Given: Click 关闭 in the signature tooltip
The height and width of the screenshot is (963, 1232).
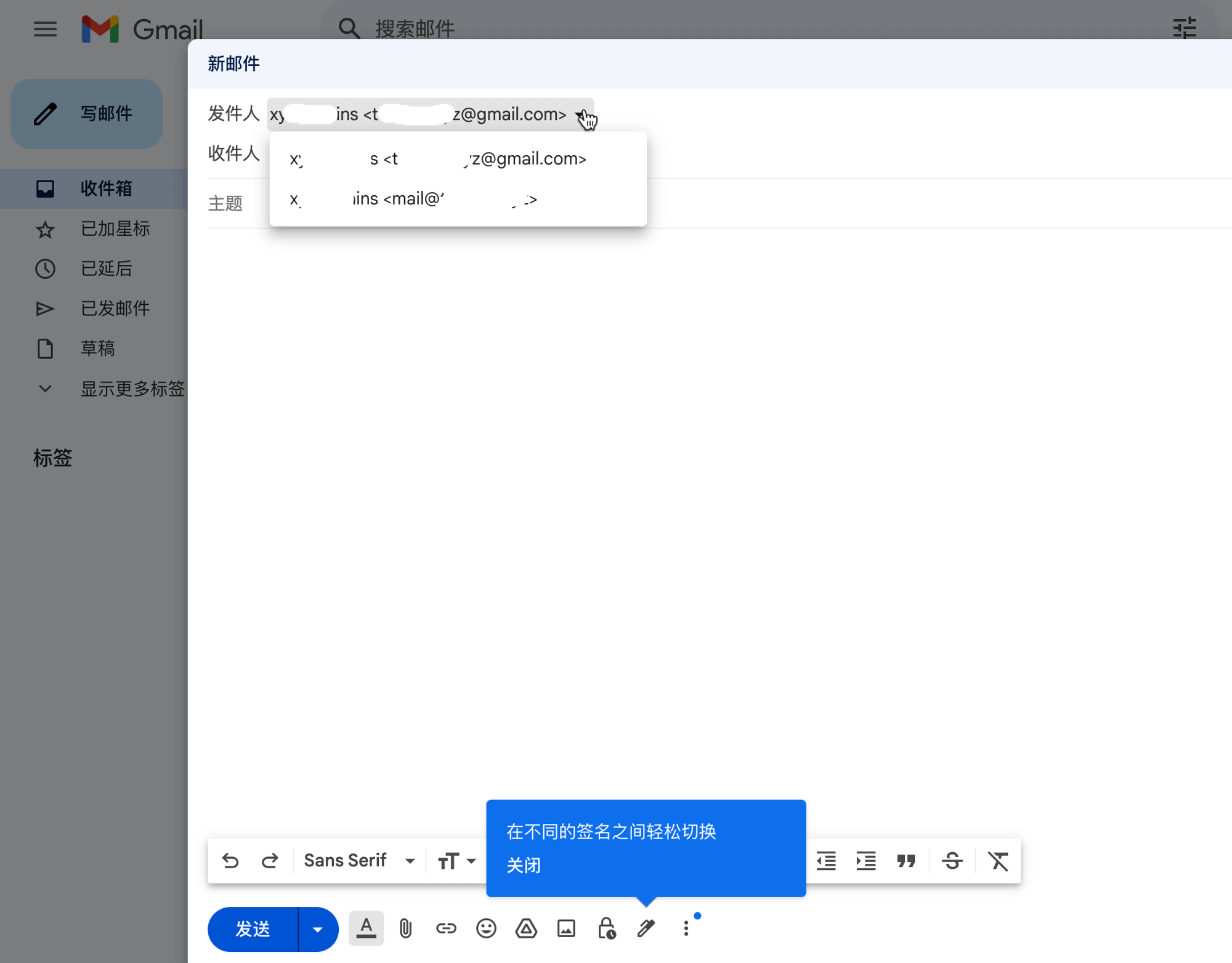Looking at the screenshot, I should 524,865.
